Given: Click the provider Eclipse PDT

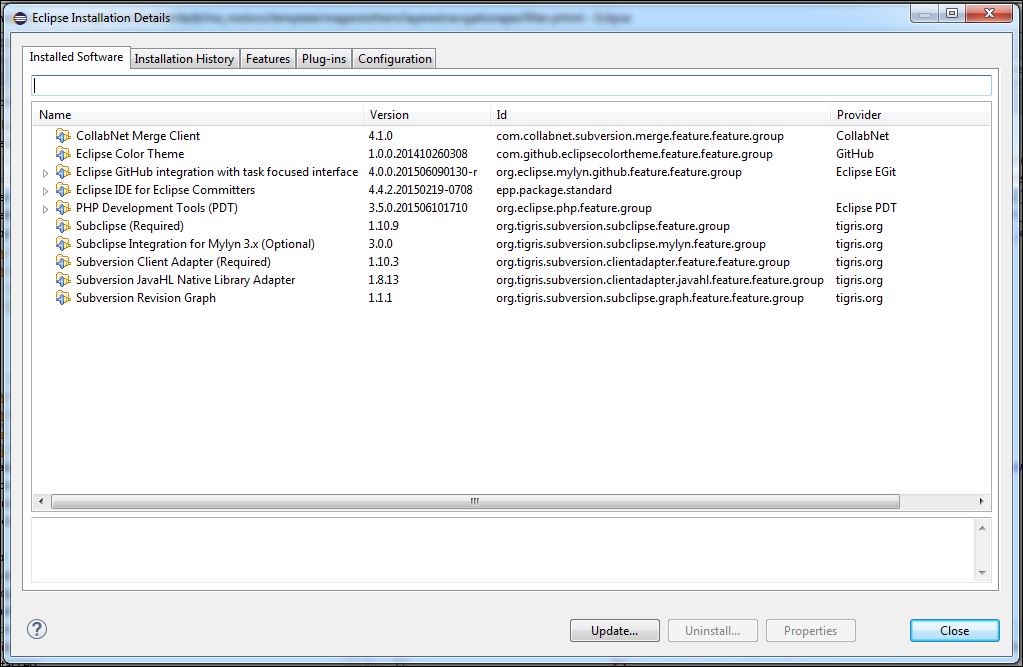Looking at the screenshot, I should click(866, 208).
